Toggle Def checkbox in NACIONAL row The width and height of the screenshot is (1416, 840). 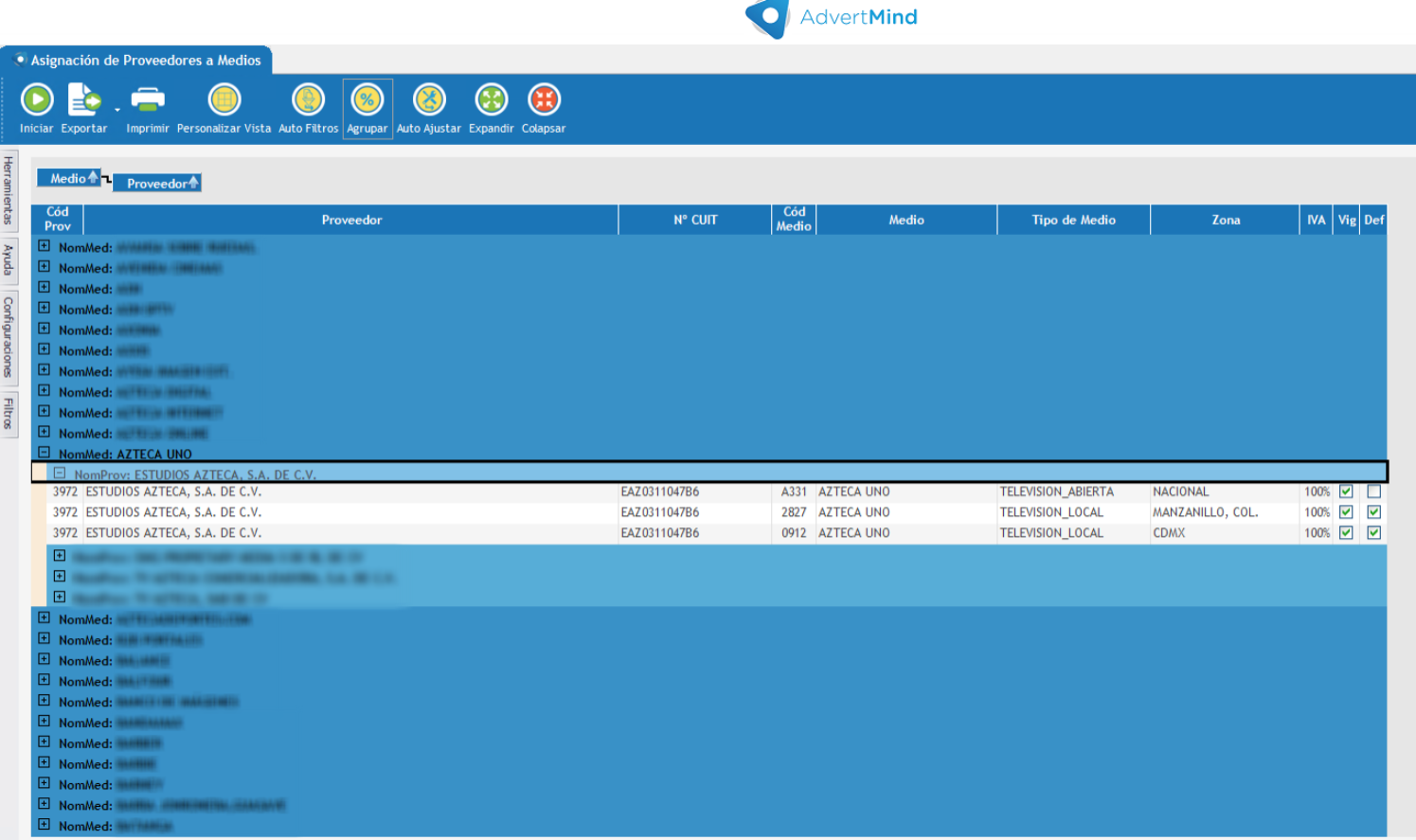point(1374,491)
